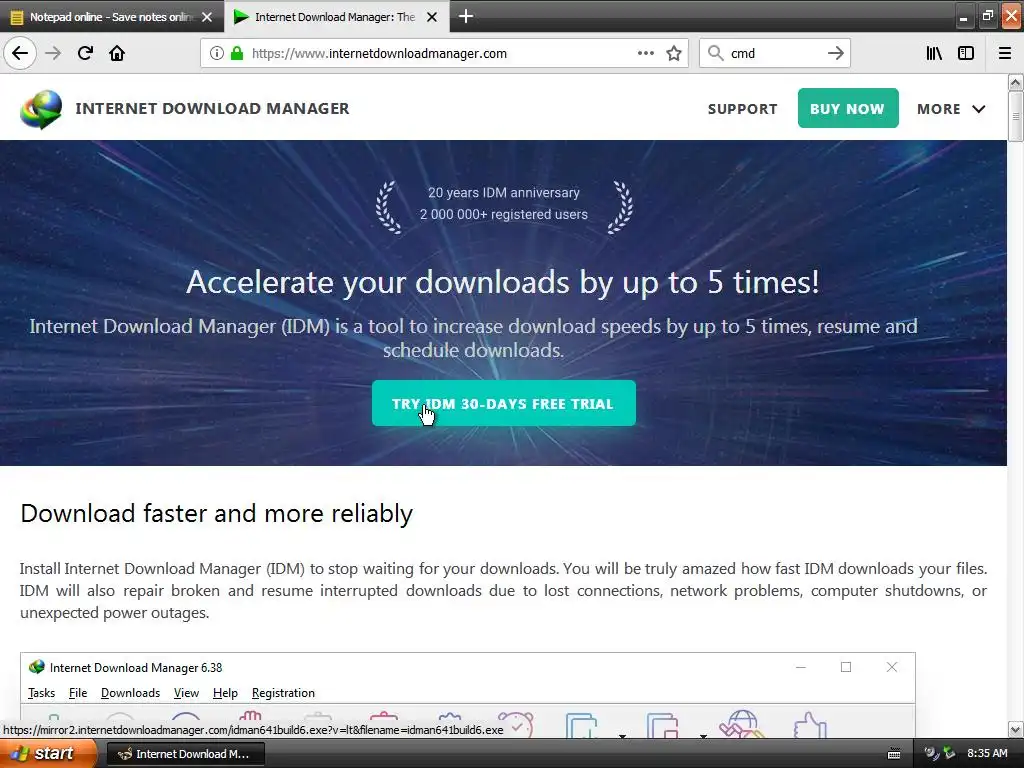Click the IDM globe logo

click(41, 109)
